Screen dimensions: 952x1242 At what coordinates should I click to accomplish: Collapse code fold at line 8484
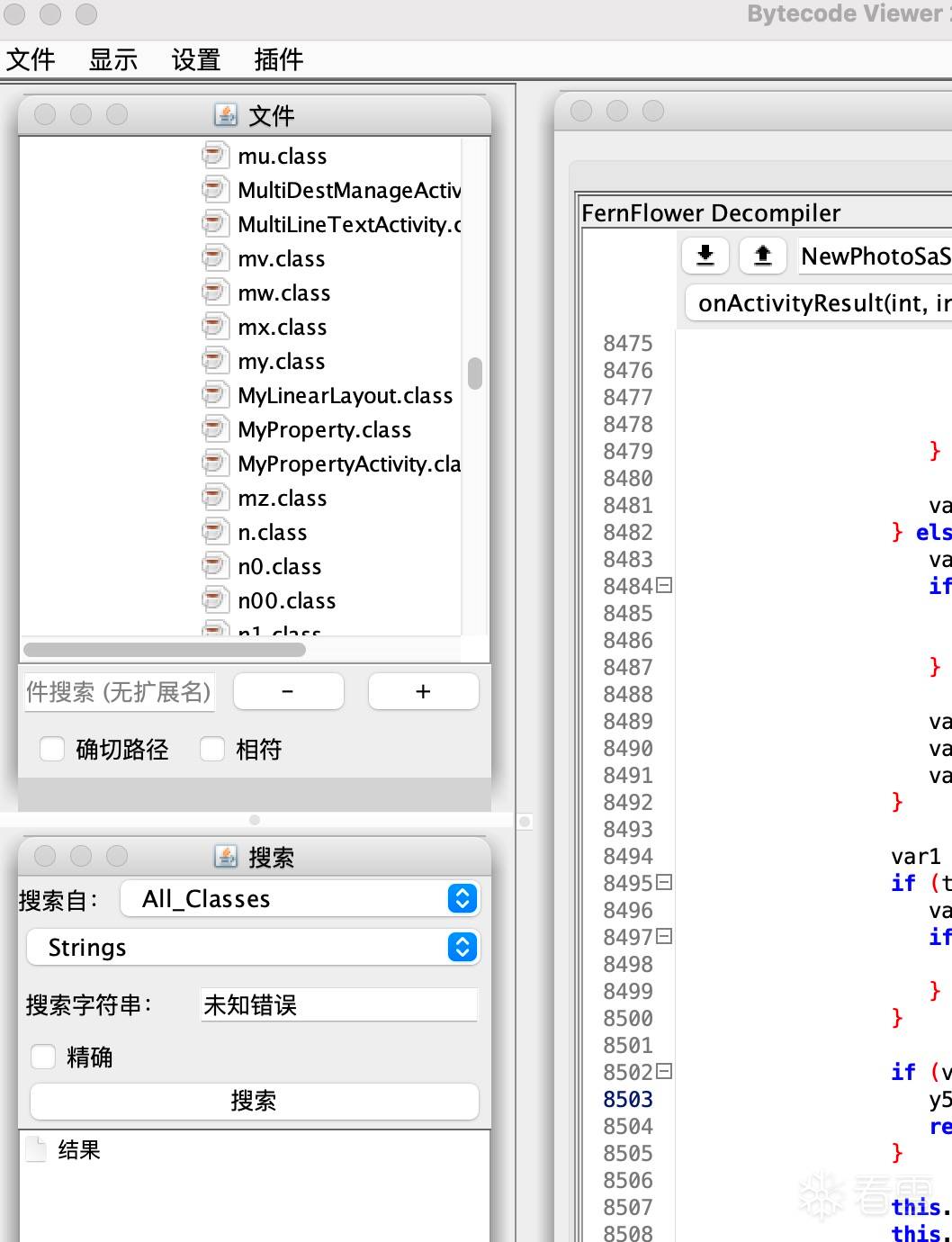[664, 586]
